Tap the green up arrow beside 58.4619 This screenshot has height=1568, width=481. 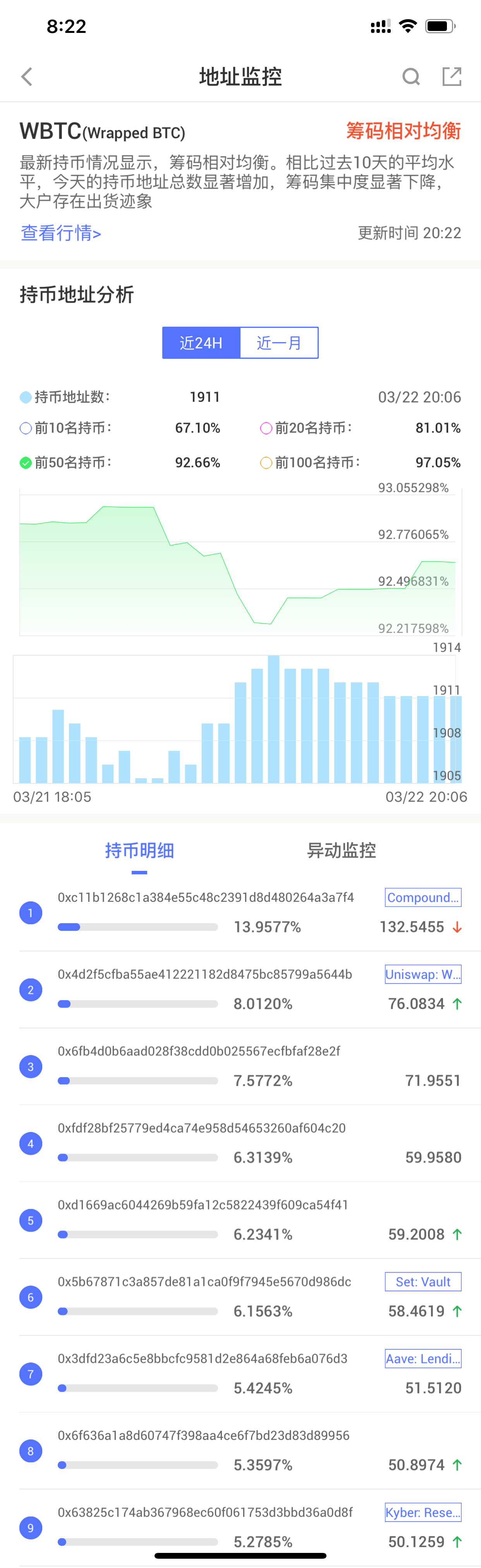click(x=457, y=1311)
